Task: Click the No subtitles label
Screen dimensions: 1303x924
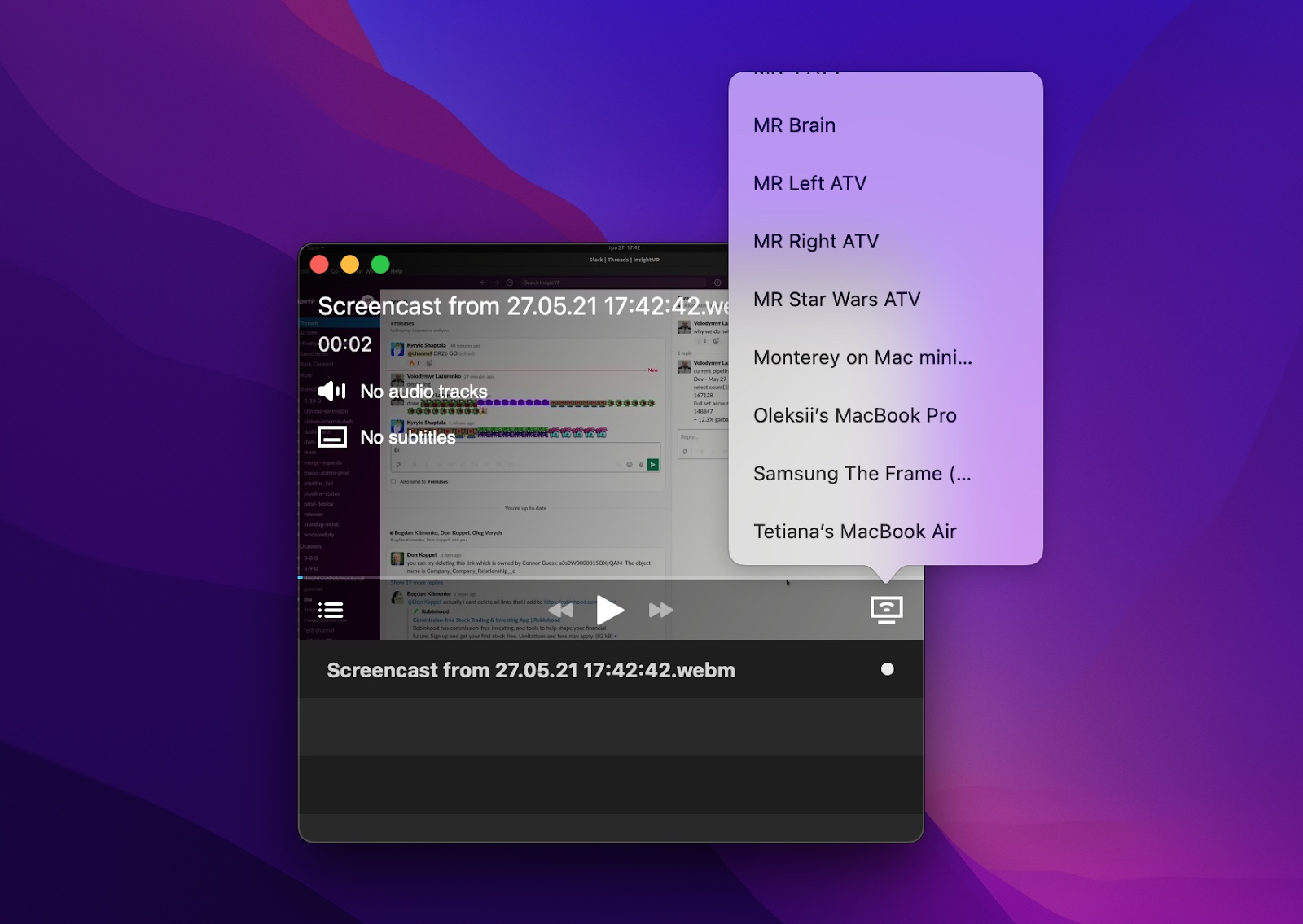Action: (408, 437)
